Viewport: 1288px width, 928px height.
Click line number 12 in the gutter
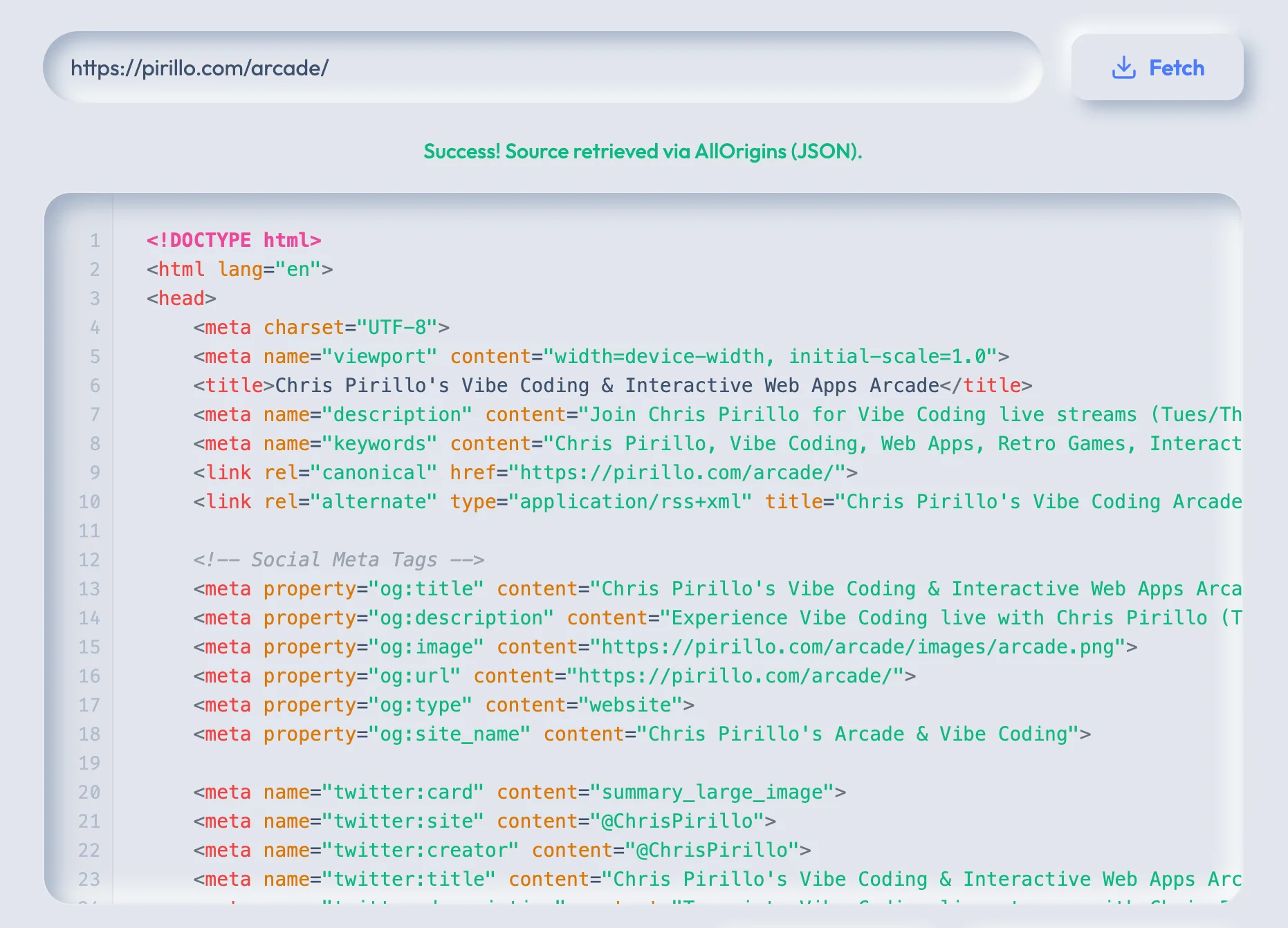(x=89, y=559)
